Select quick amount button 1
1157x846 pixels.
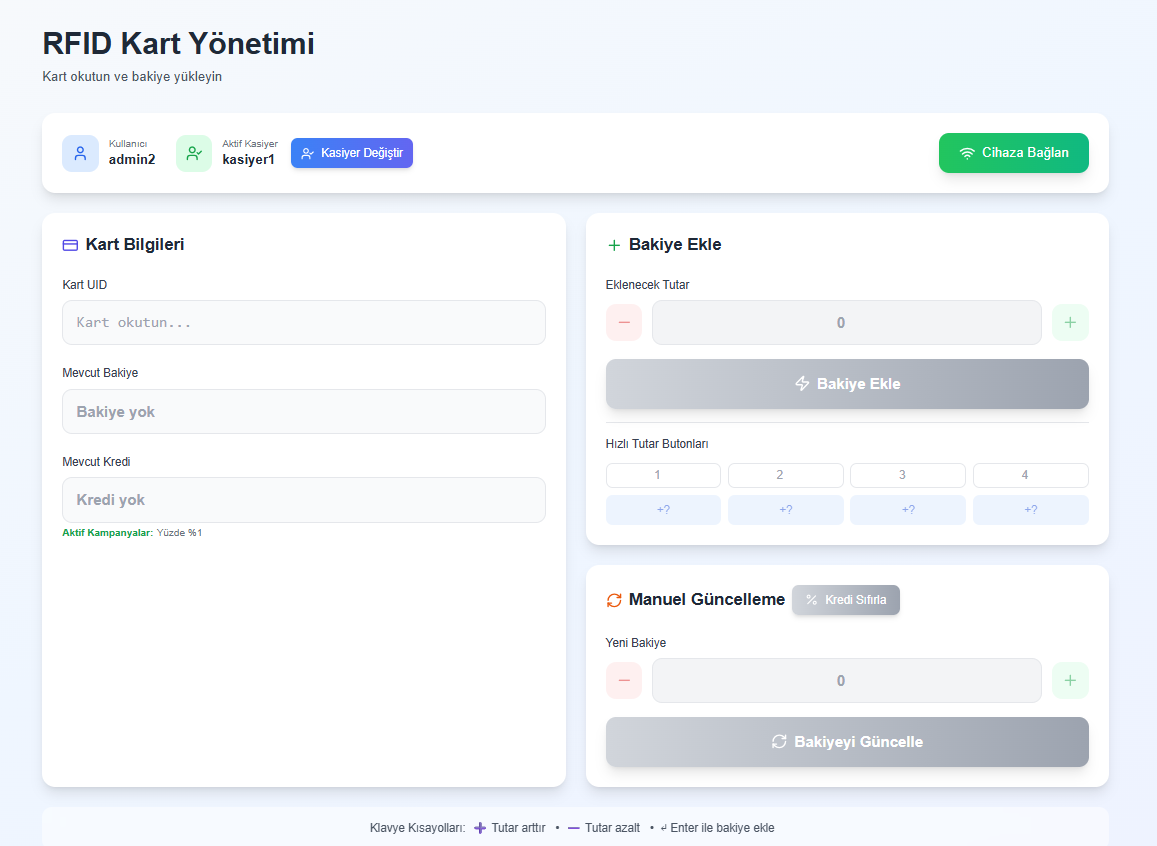tap(663, 475)
